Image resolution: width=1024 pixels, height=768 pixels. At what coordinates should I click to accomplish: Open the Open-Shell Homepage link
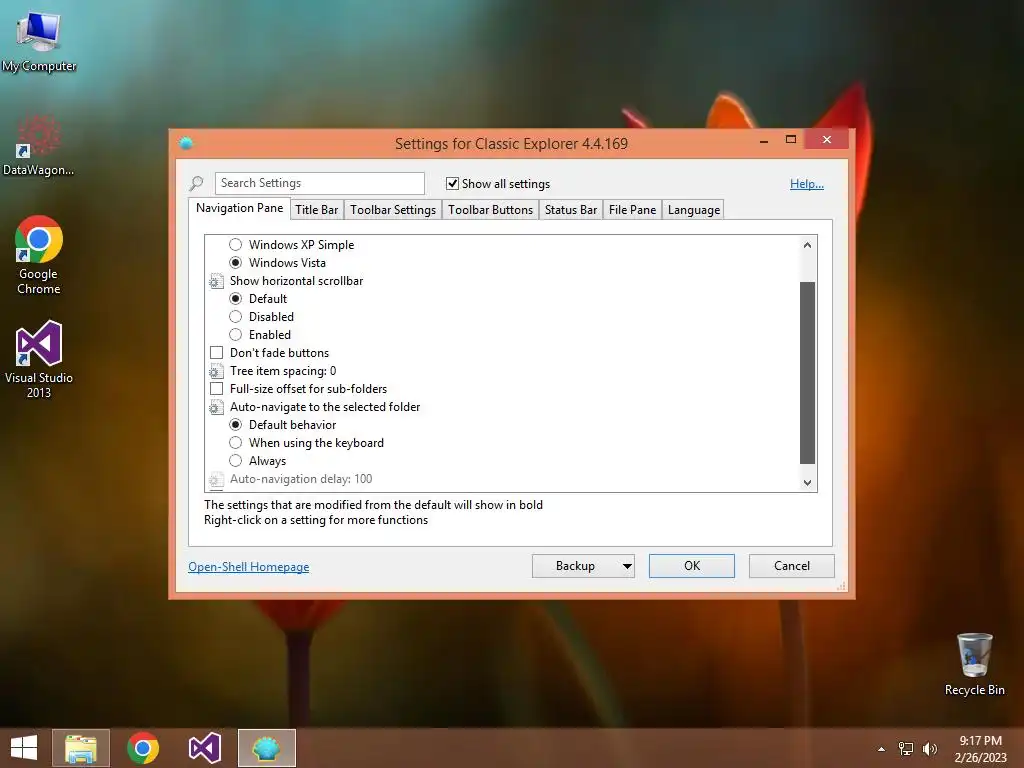[x=248, y=567]
